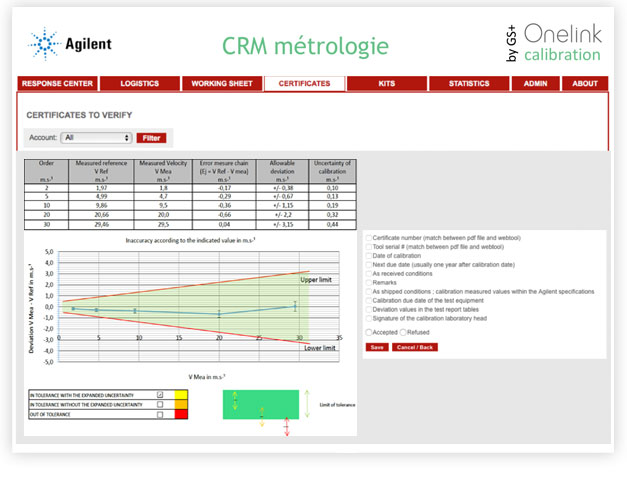Click the Allowable deviation column header
This screenshot has height=498, width=627.
(x=282, y=172)
